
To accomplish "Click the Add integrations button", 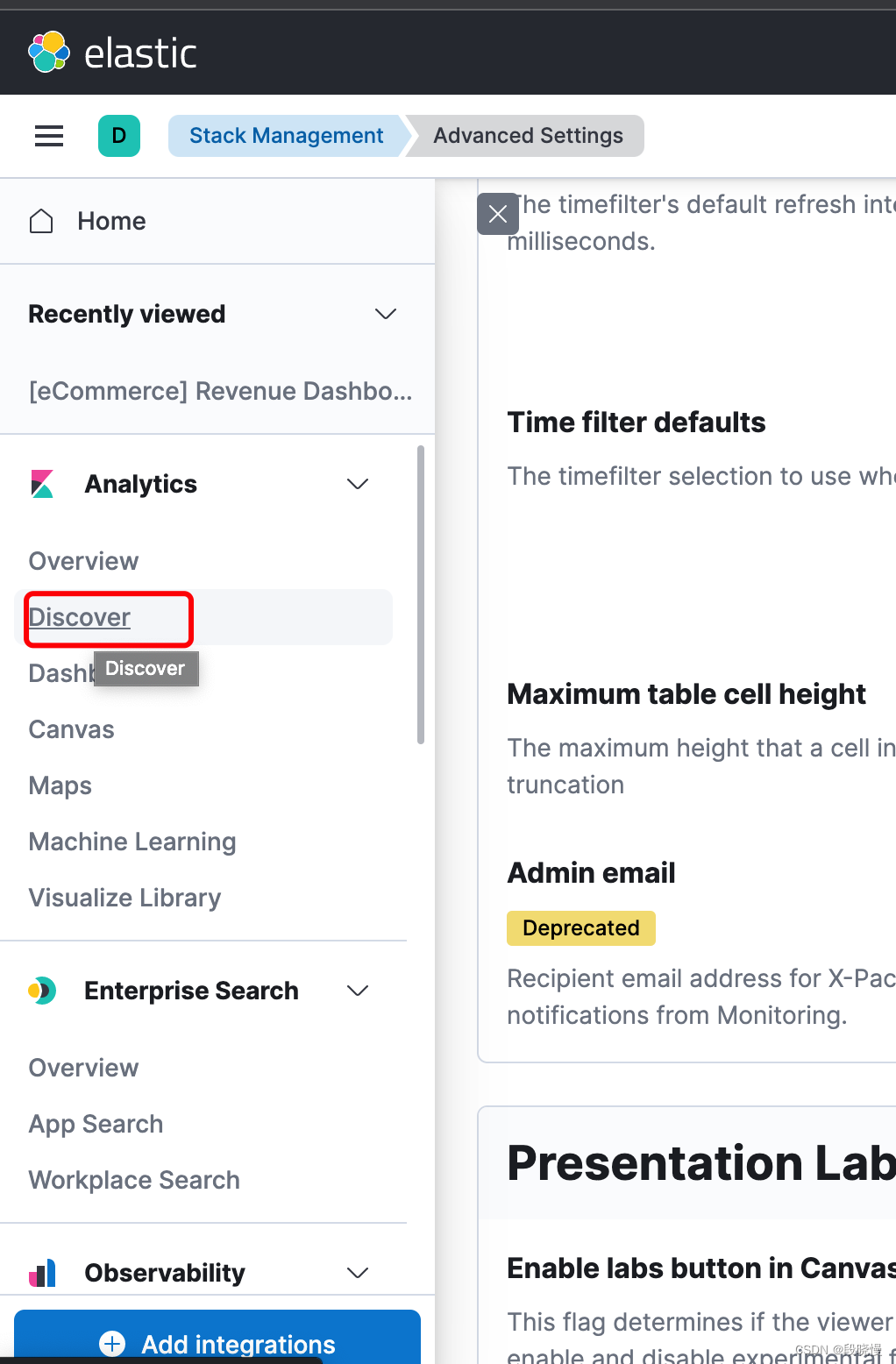I will click(217, 1337).
